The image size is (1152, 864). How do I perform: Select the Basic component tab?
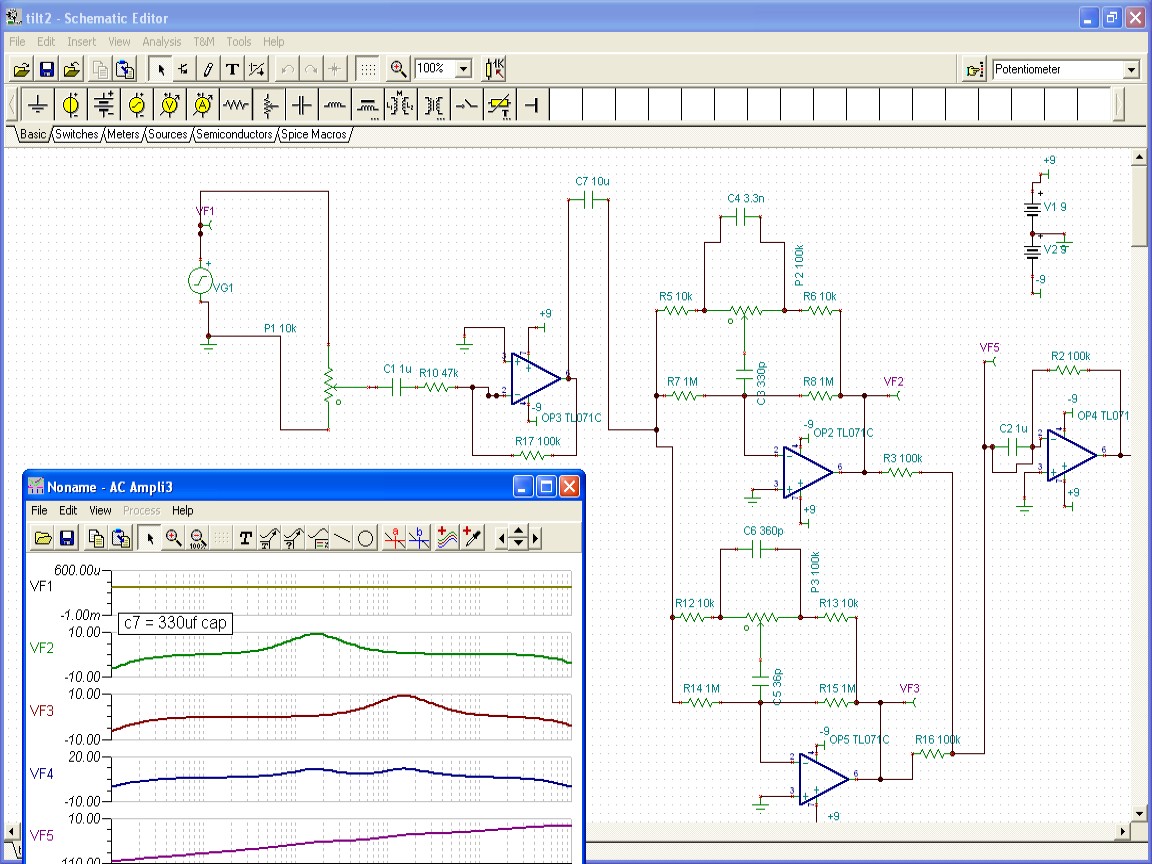(32, 134)
